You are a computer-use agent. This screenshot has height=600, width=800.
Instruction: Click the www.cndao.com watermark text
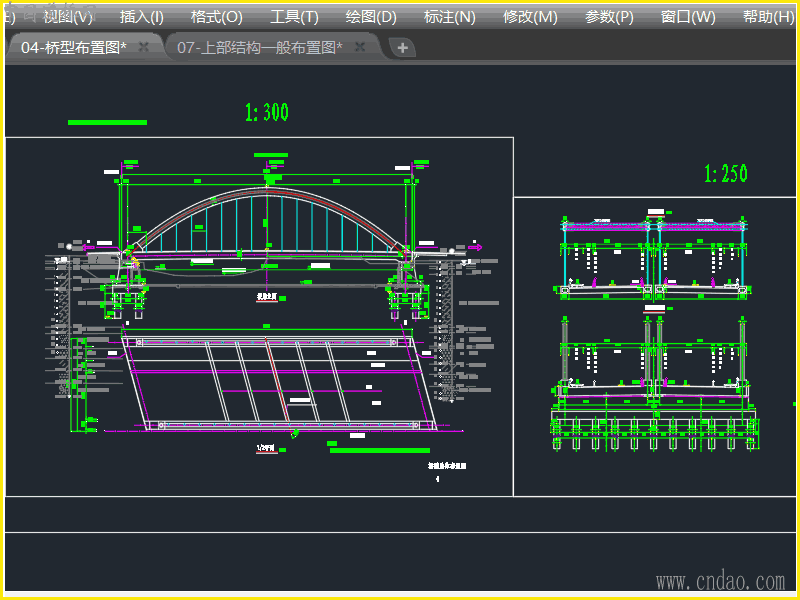720,581
